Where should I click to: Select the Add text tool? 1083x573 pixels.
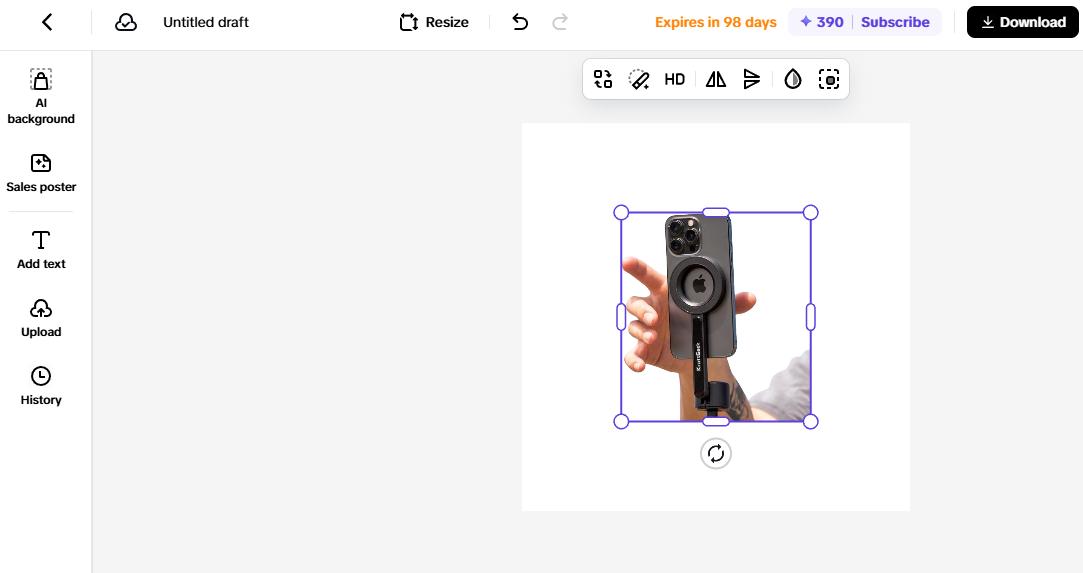pos(41,250)
